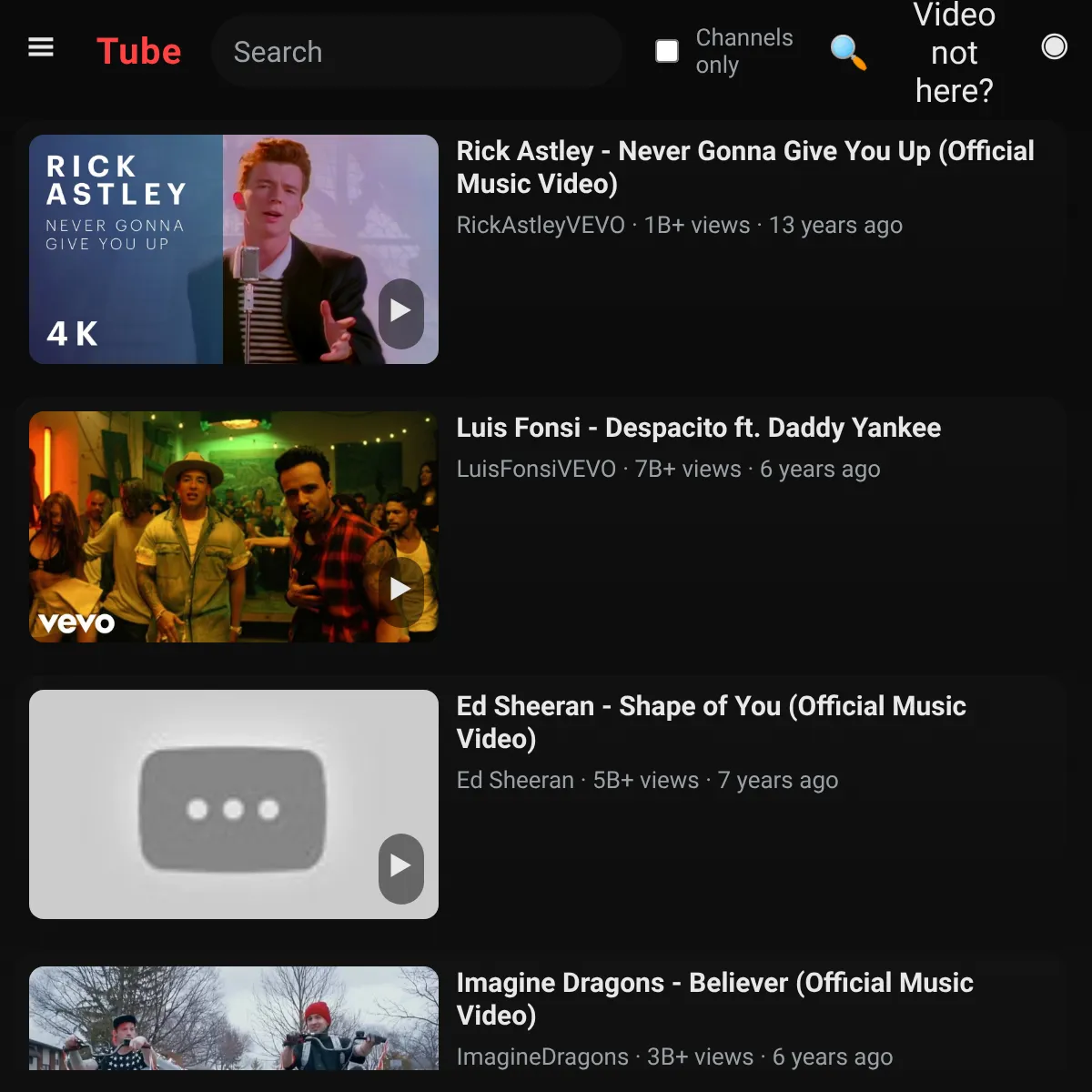Click 'RickAstleyVEVO · 1B+ views' info line

point(680,225)
